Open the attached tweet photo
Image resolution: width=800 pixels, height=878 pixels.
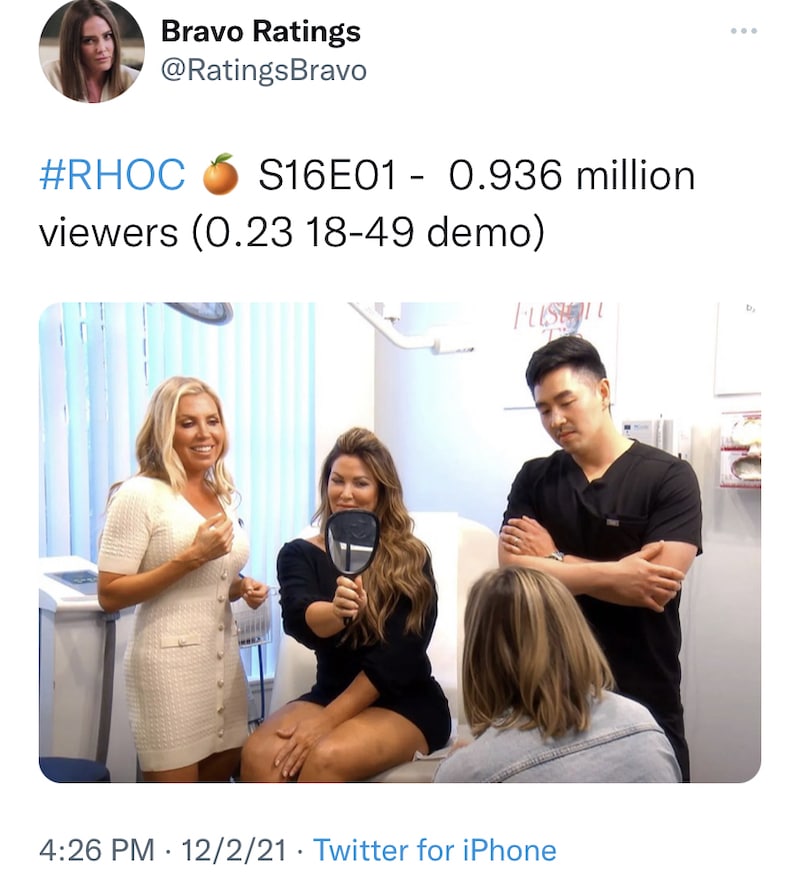click(400, 542)
